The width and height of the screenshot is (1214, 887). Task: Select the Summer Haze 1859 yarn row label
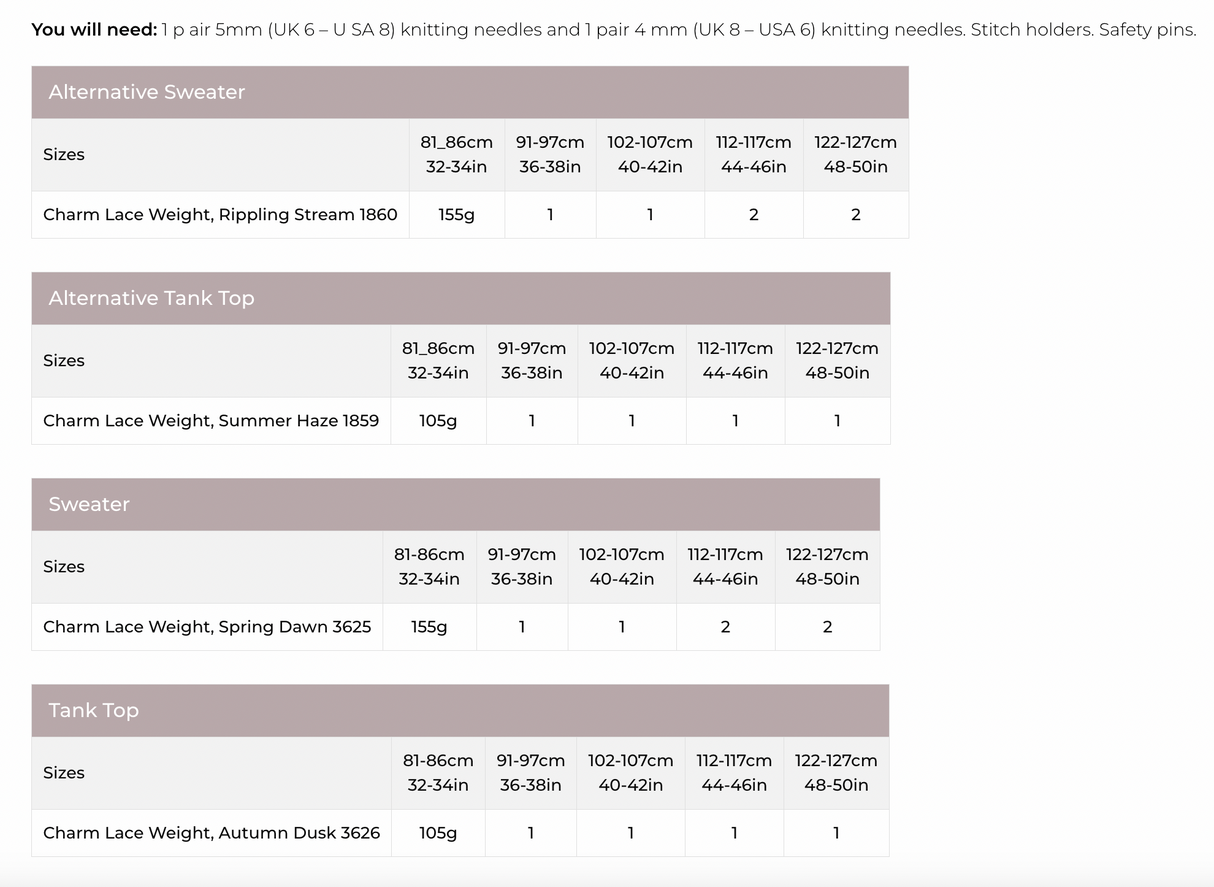click(x=211, y=421)
